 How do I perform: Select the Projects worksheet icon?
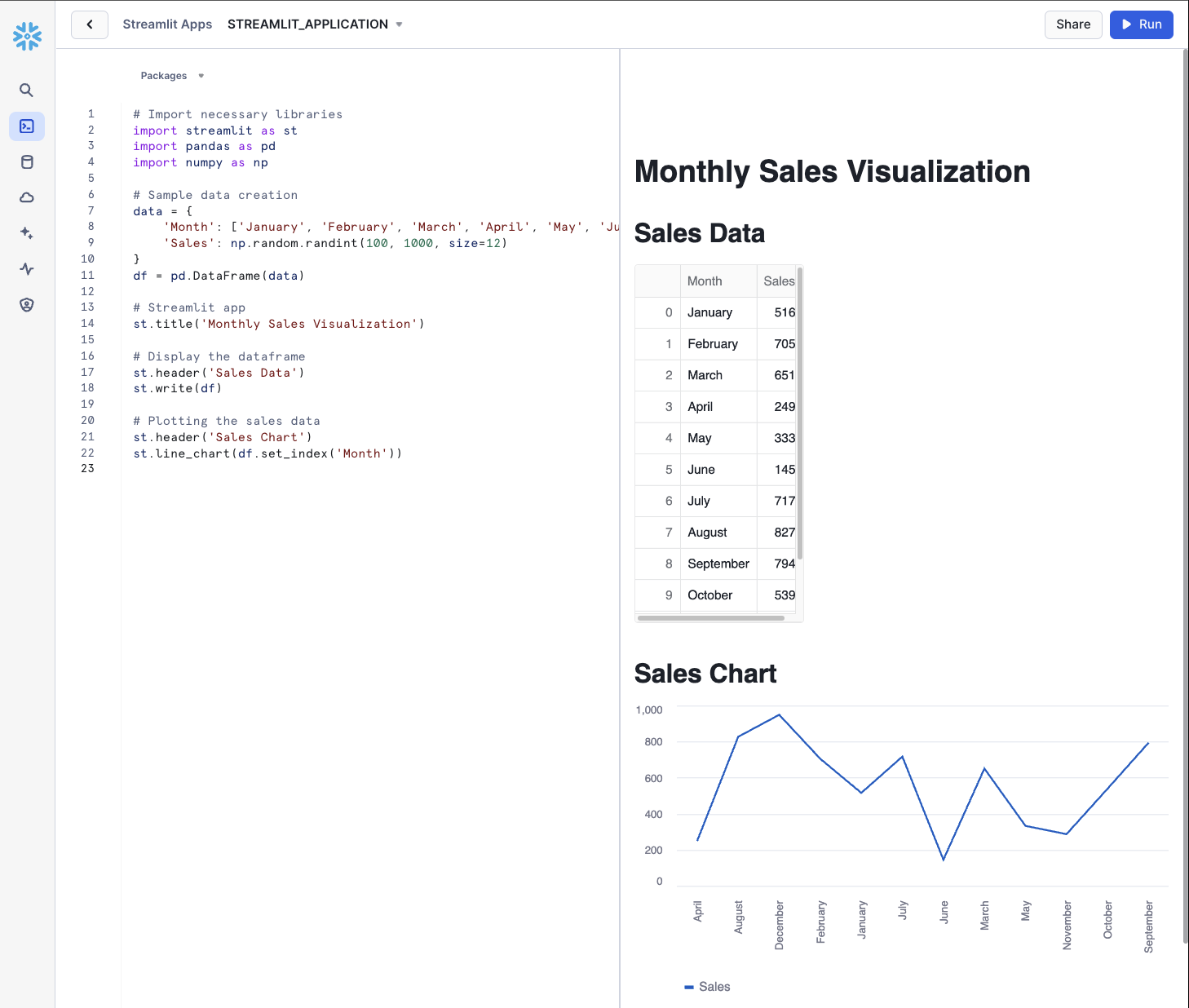coord(27,126)
